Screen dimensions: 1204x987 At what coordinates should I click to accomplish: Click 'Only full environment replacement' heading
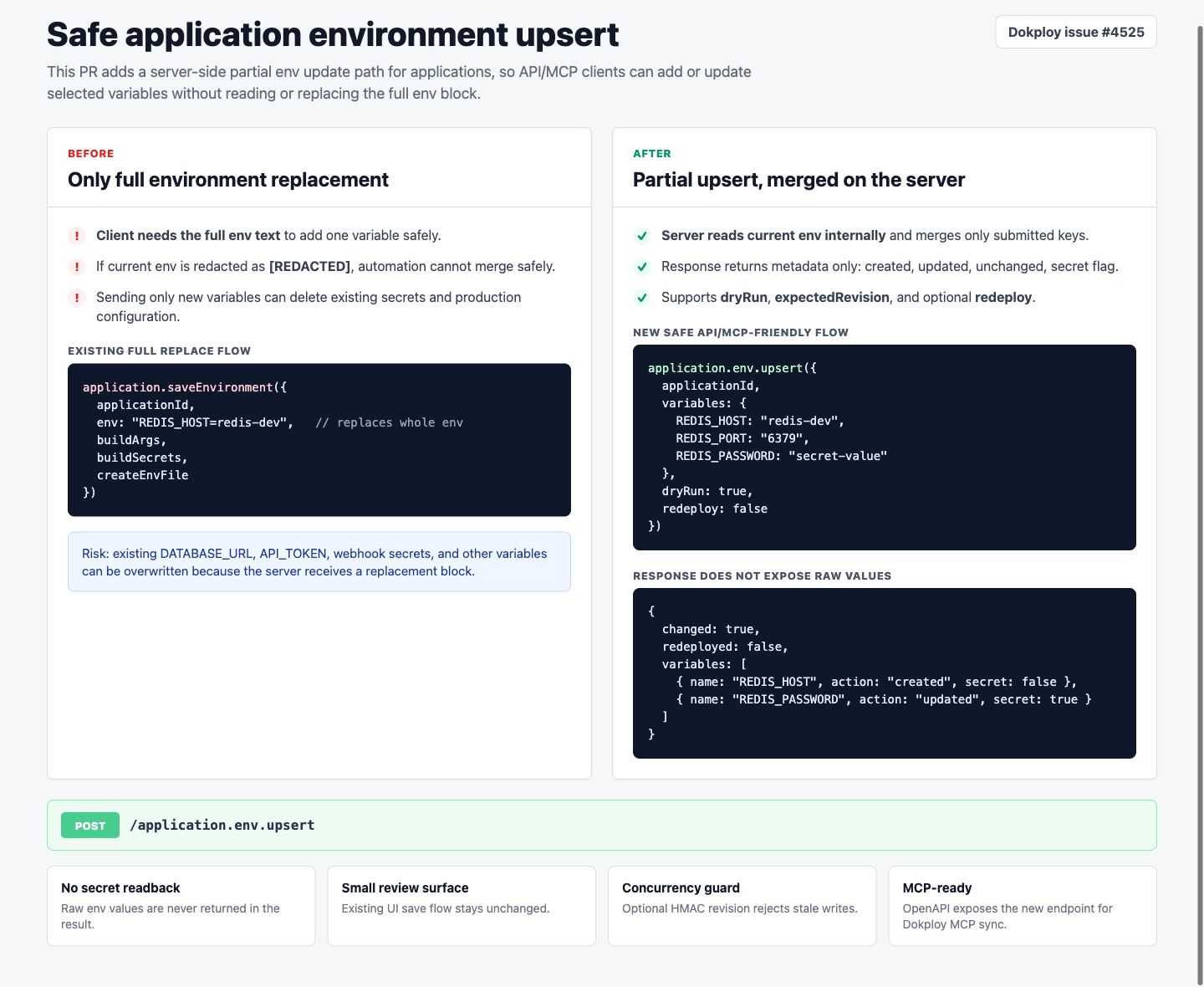(x=228, y=180)
